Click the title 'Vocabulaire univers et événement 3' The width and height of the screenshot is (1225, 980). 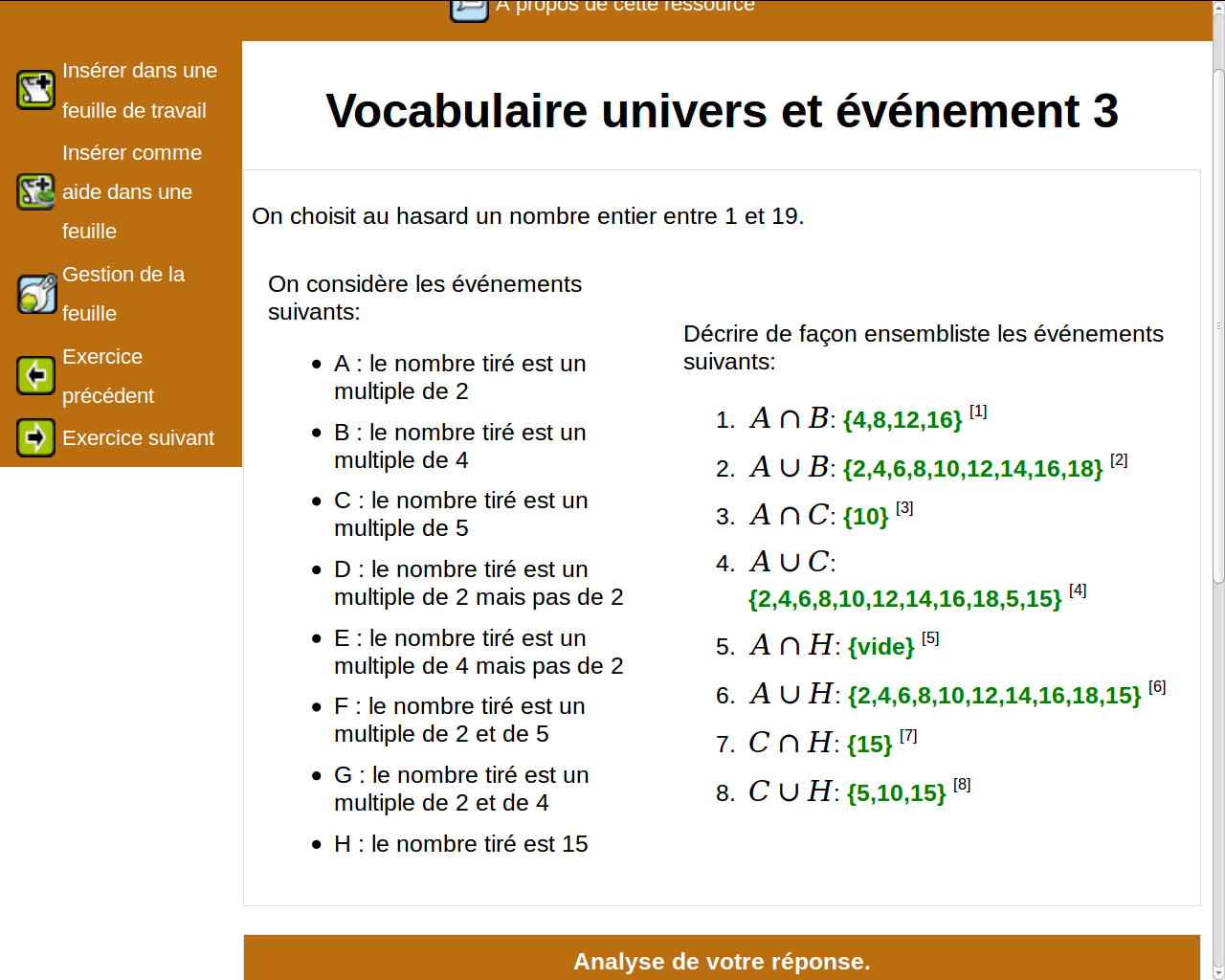pos(722,111)
